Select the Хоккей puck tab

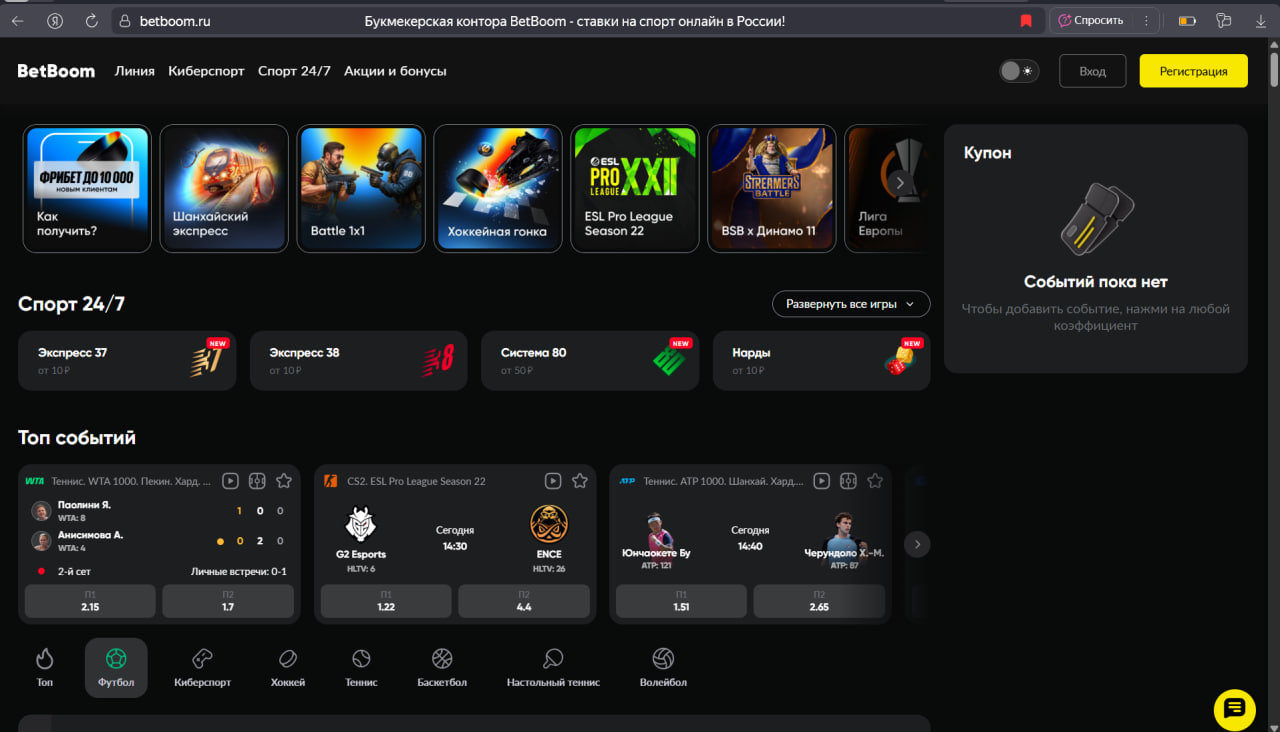pyautogui.click(x=288, y=667)
